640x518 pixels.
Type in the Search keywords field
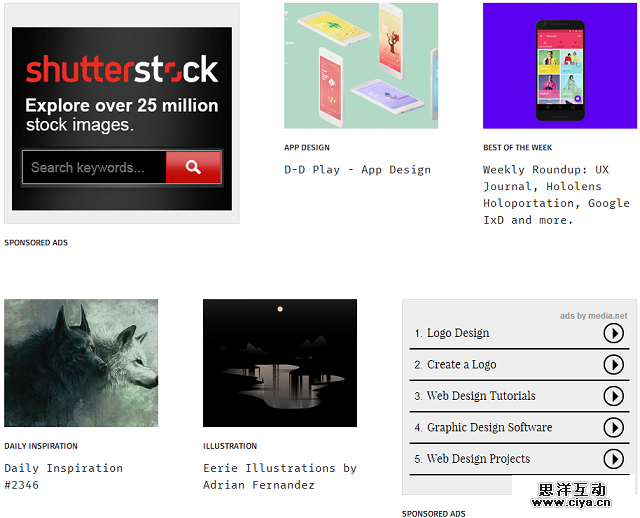click(94, 167)
